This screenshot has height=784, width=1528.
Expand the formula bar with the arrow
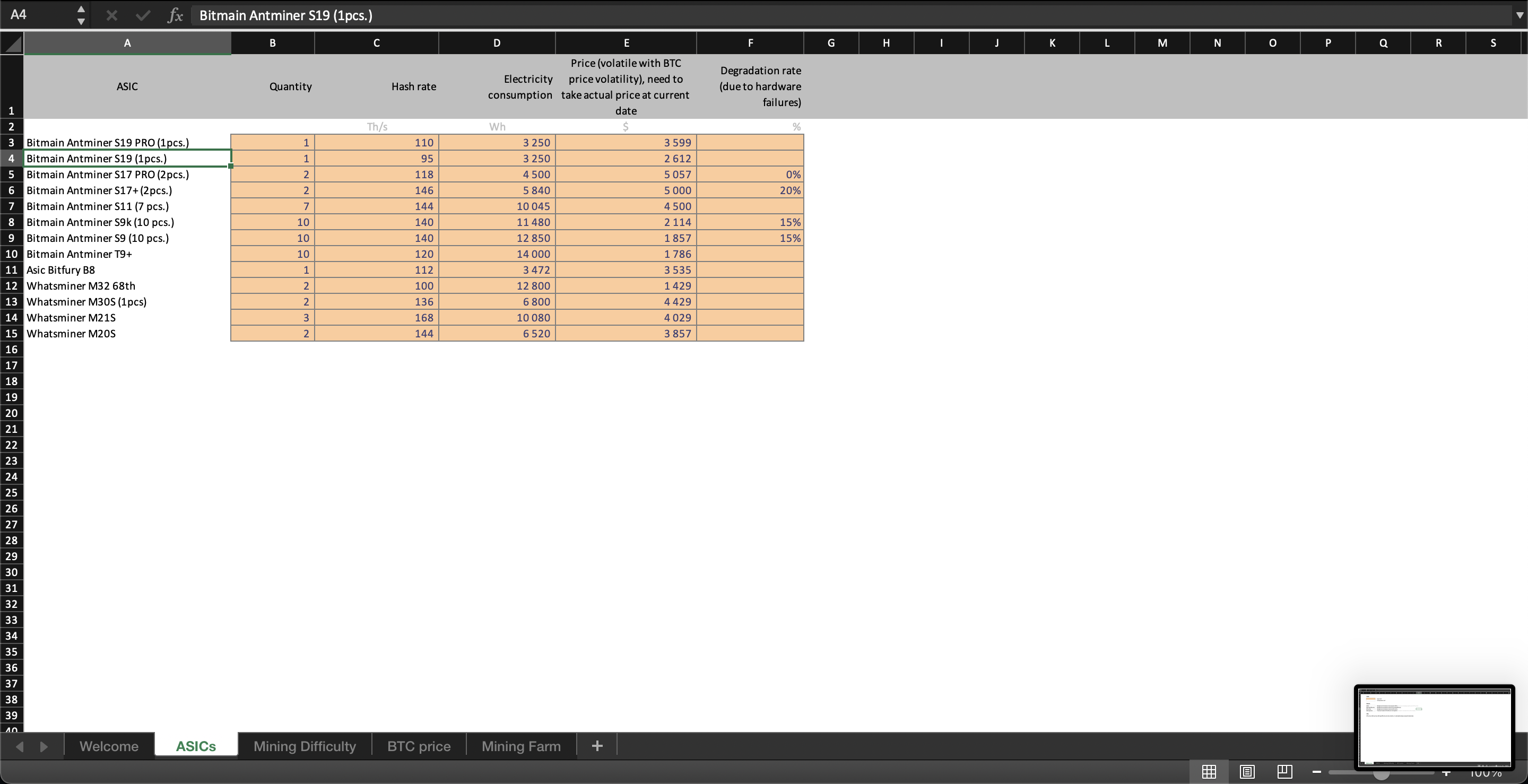[x=1519, y=15]
